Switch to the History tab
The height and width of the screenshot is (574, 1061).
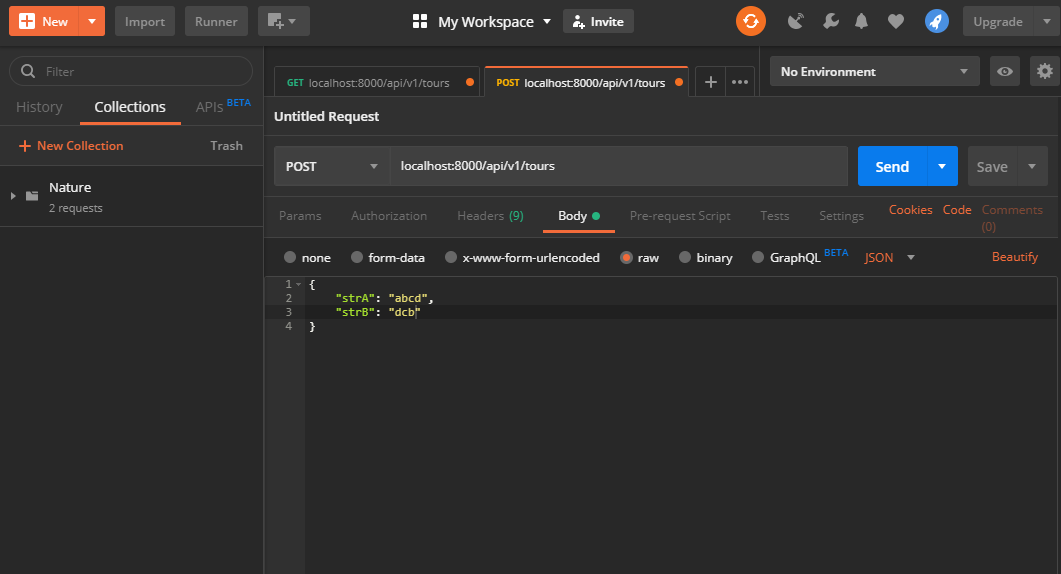coord(39,107)
